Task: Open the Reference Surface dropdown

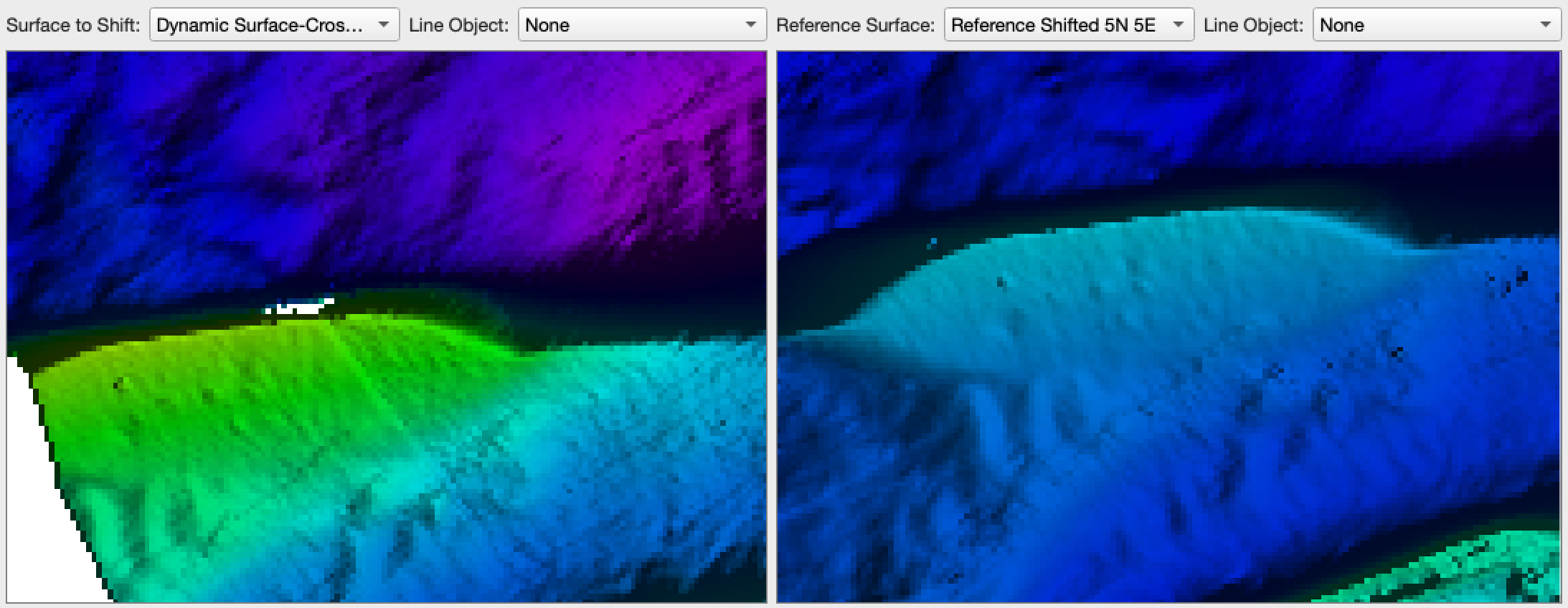Action: tap(1069, 25)
